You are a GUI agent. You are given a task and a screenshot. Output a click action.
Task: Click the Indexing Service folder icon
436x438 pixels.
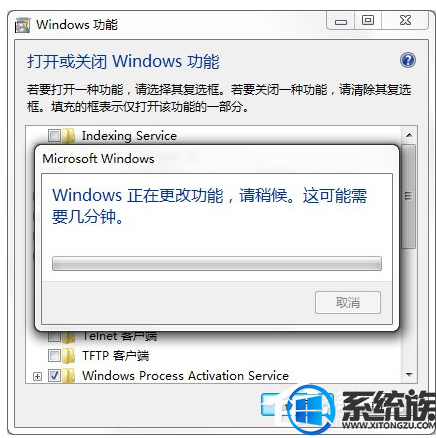[68, 136]
